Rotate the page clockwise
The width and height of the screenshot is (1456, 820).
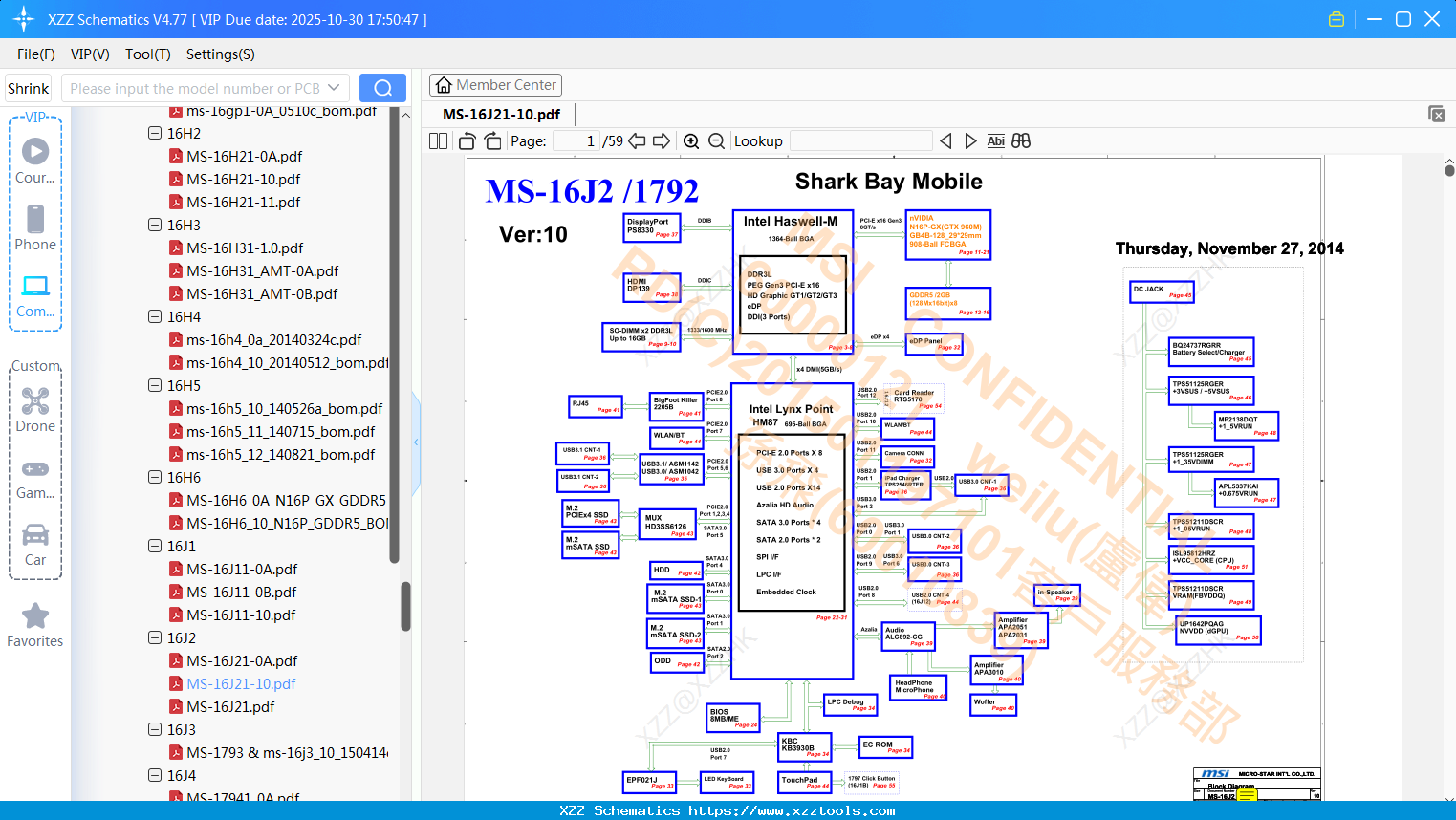pyautogui.click(x=492, y=141)
